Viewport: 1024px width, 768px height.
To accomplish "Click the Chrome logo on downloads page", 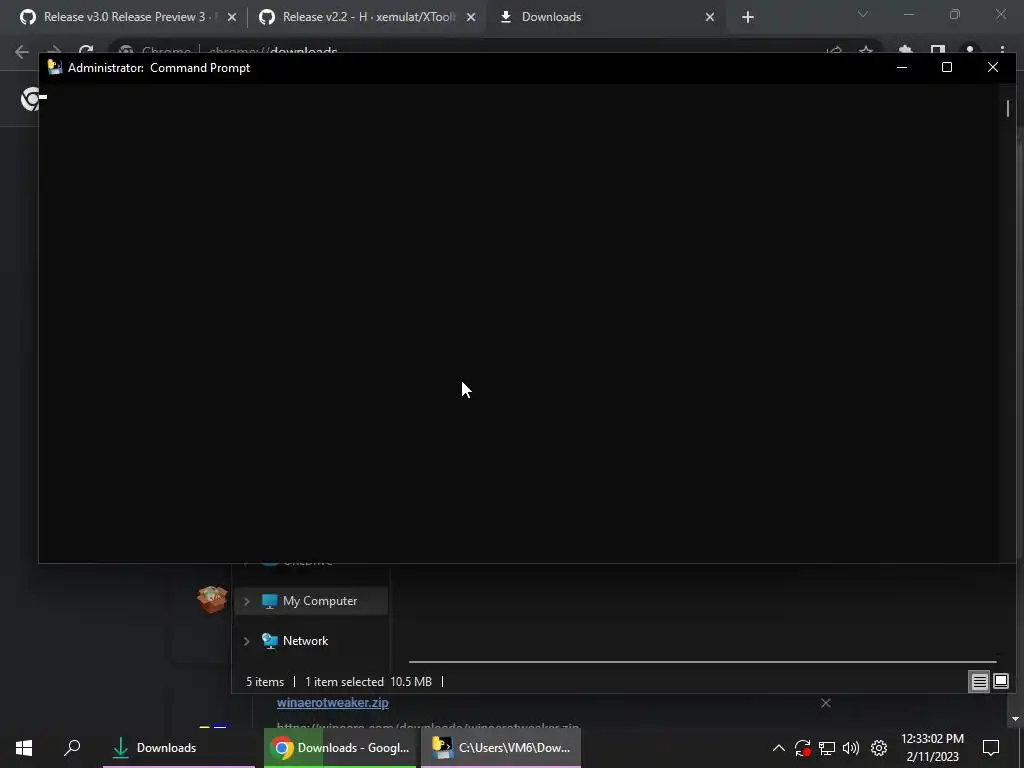I will 30,99.
